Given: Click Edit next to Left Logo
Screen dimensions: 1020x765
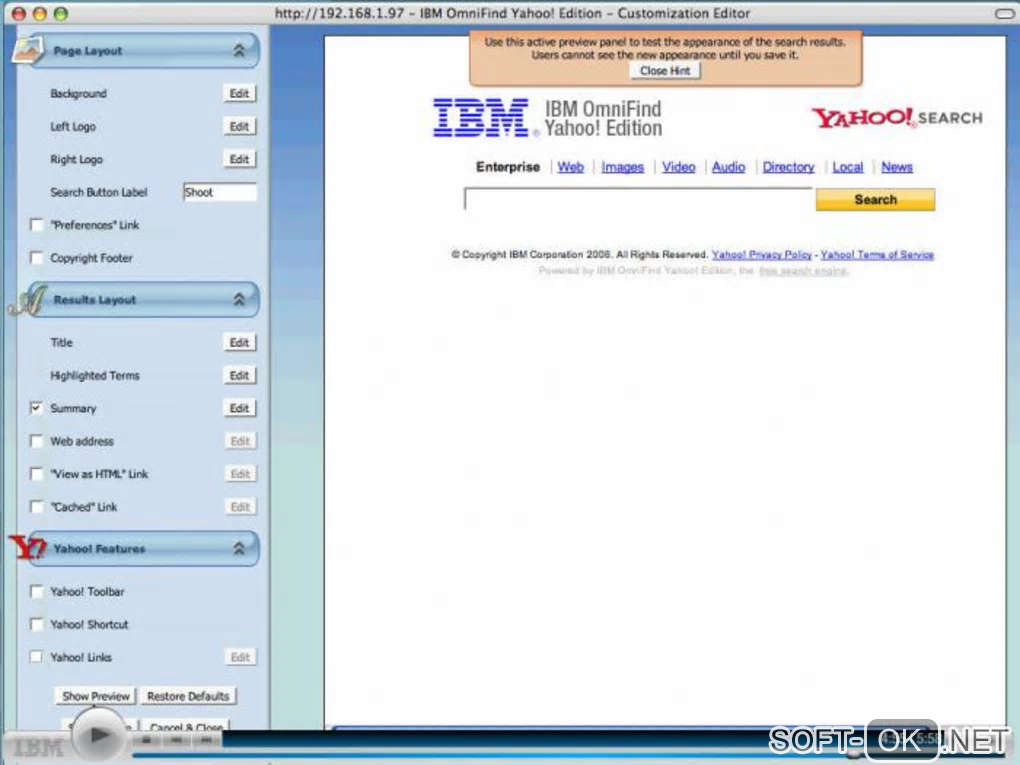Looking at the screenshot, I should 239,126.
